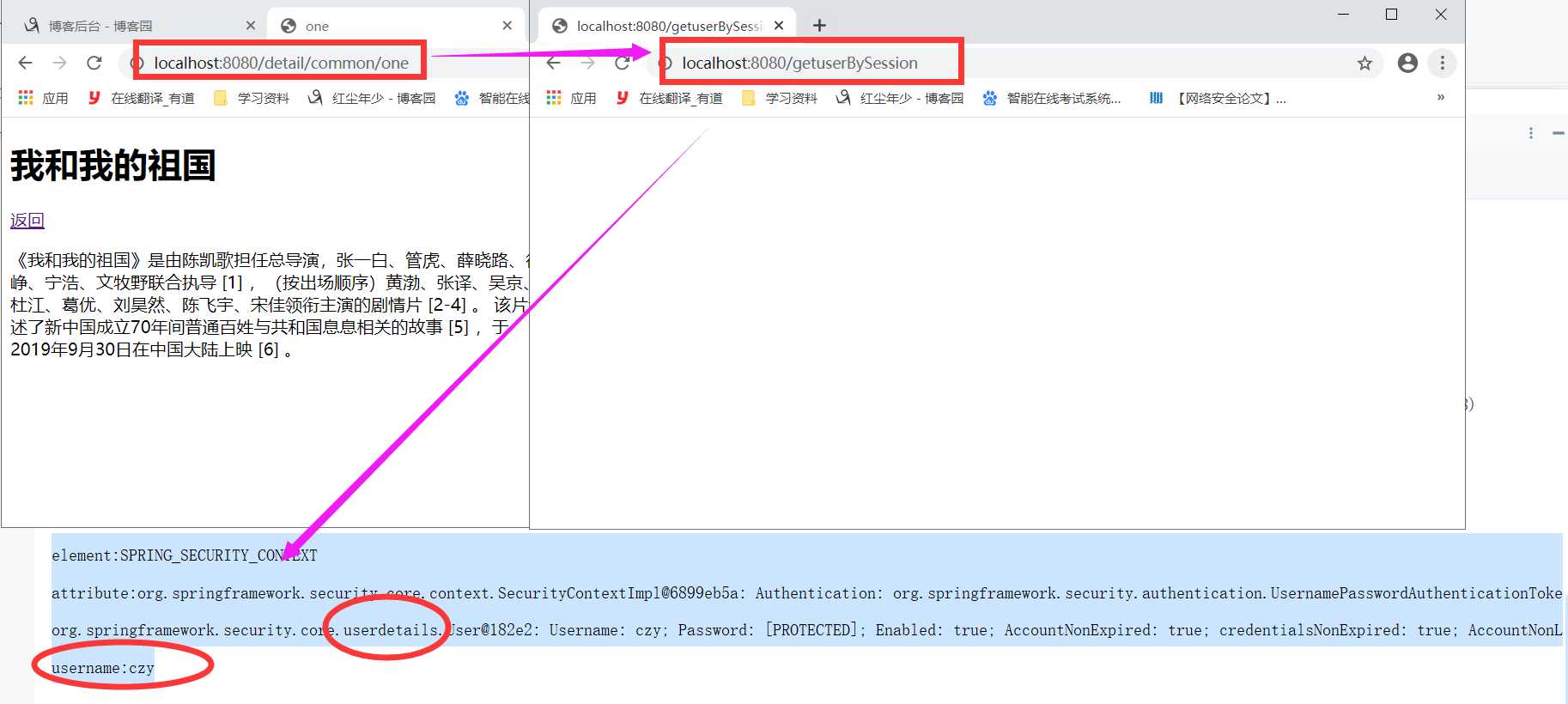This screenshot has height=704, width=1568.
Task: Open 学习资料 bookmark folder in the "one" window
Action: pos(252,98)
